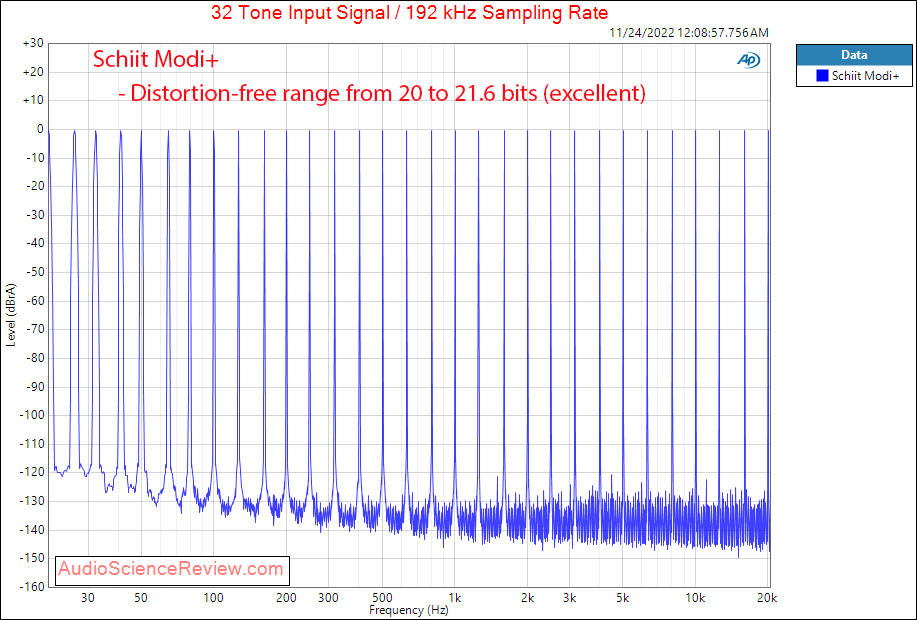Click the 30 Hz frequency axis tick label

click(88, 598)
